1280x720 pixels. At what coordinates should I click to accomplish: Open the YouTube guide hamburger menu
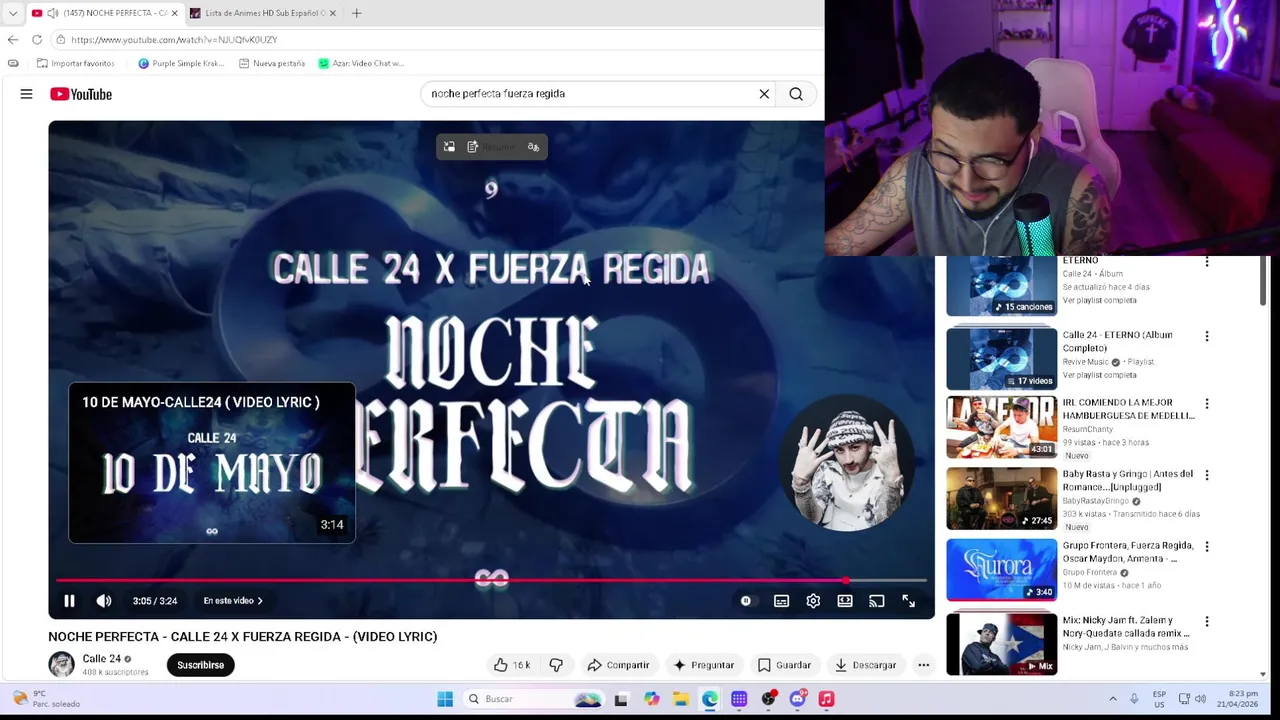[26, 94]
